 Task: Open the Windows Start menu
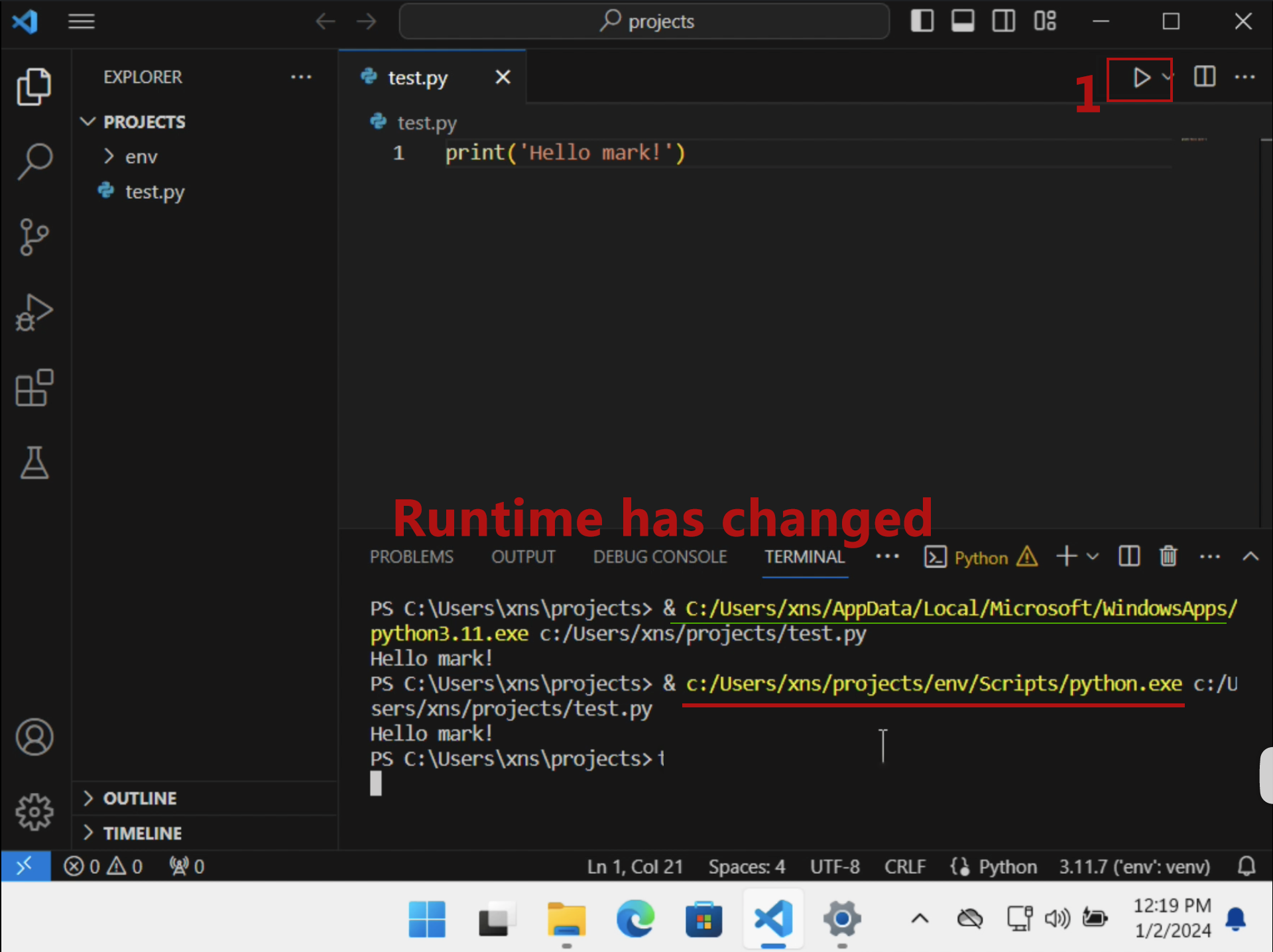click(427, 919)
